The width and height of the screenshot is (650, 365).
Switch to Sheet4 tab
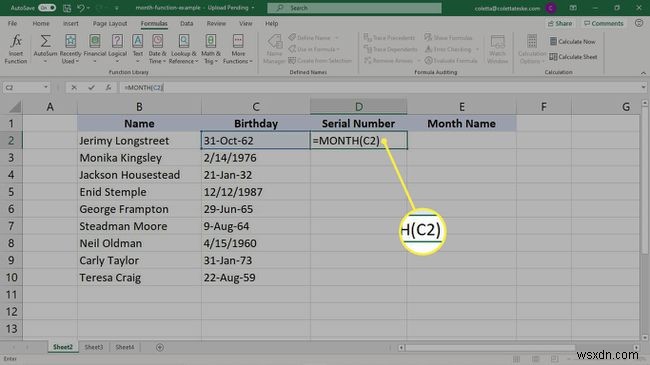click(125, 347)
